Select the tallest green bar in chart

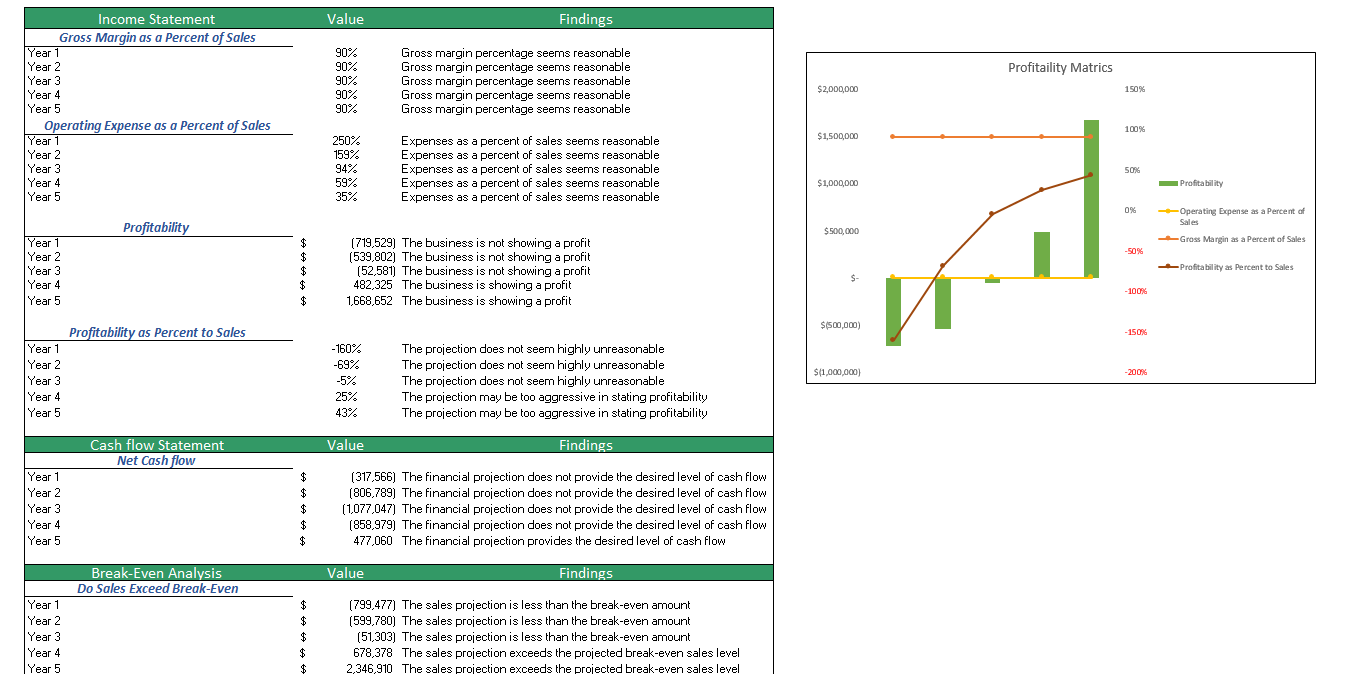click(x=1089, y=200)
